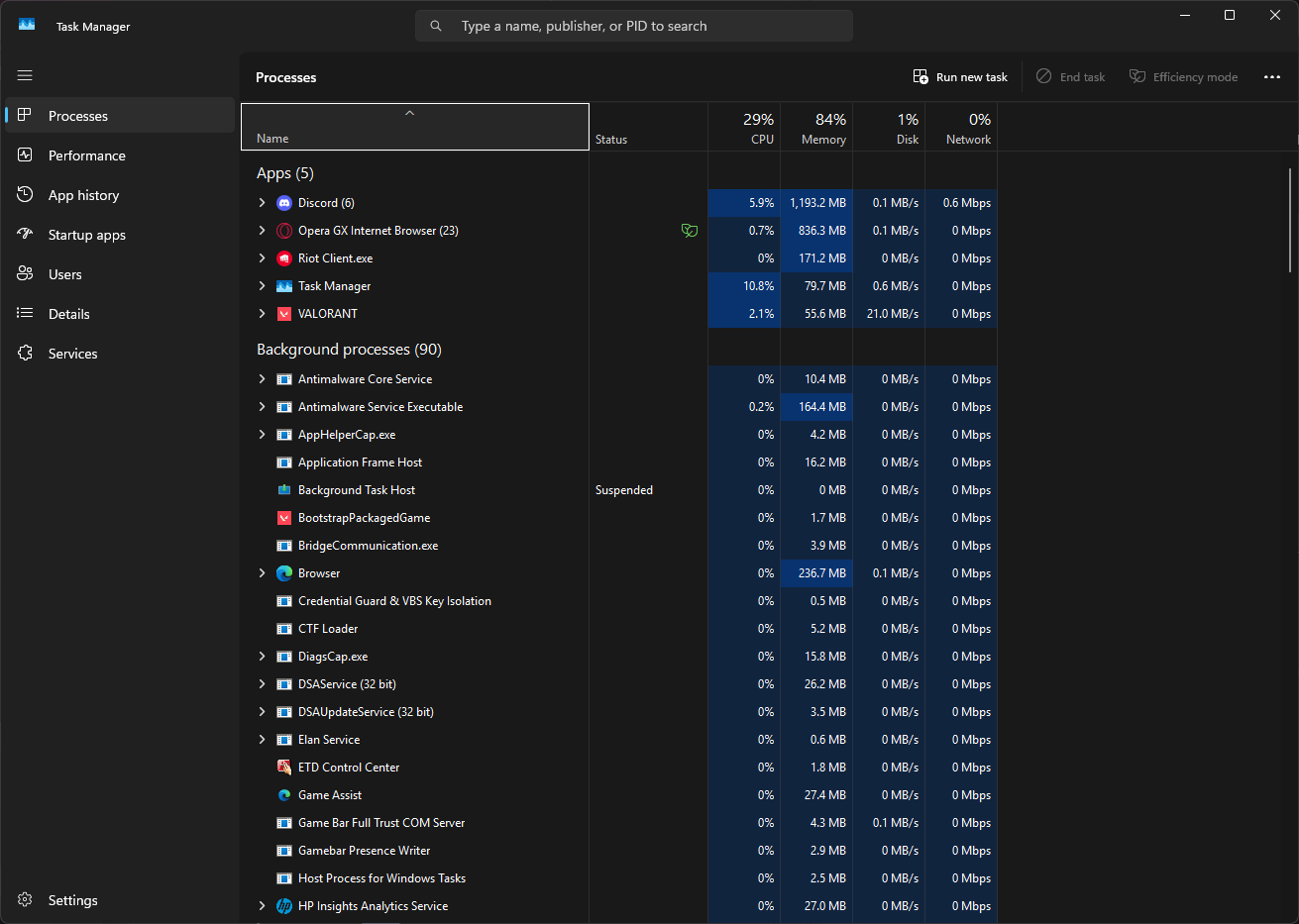Click the Task Manager process row icon
Image resolution: width=1299 pixels, height=924 pixels.
tap(284, 286)
